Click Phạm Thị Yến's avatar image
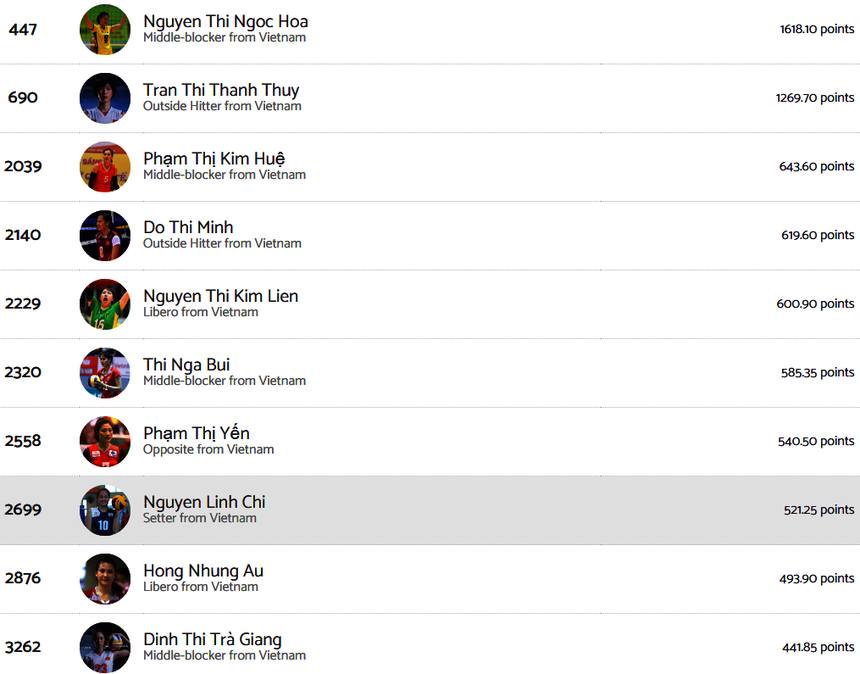This screenshot has height=674, width=860. tap(105, 441)
